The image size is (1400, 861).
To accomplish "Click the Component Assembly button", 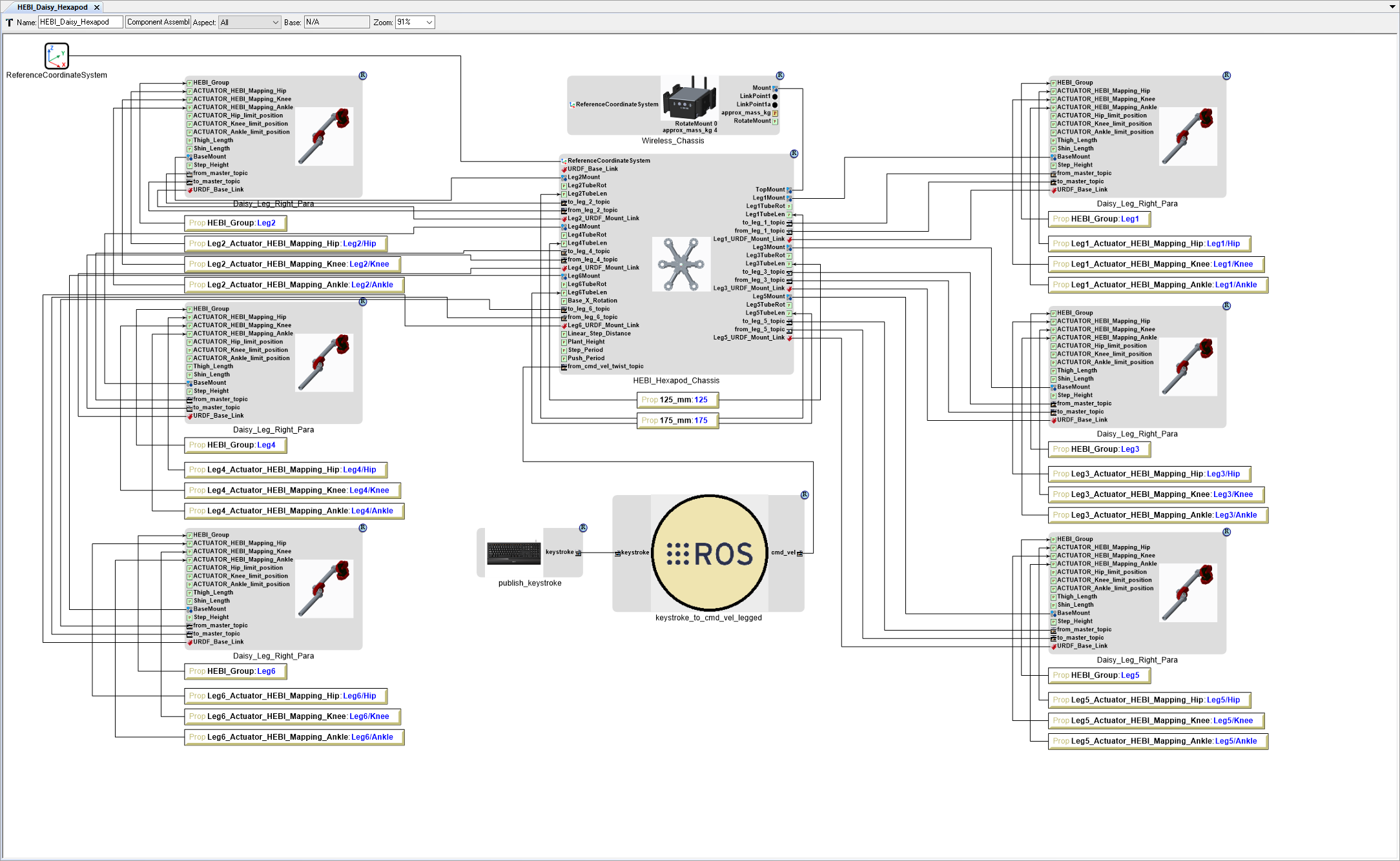I will (158, 22).
